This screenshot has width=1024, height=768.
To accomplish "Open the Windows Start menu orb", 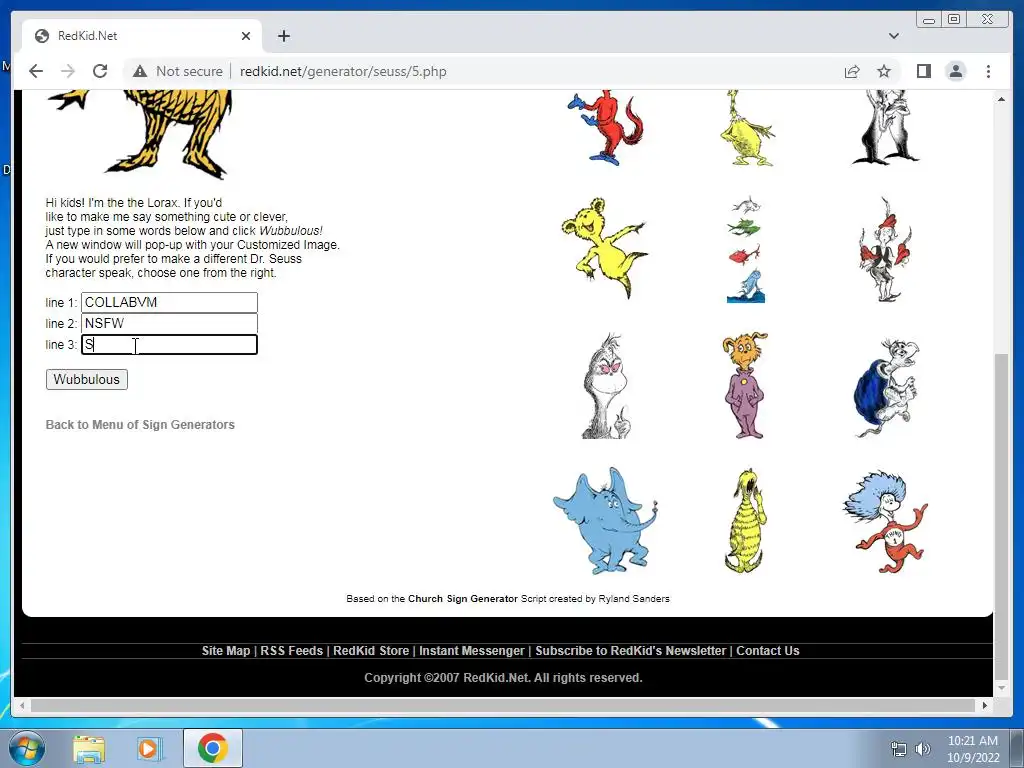I will click(x=26, y=748).
